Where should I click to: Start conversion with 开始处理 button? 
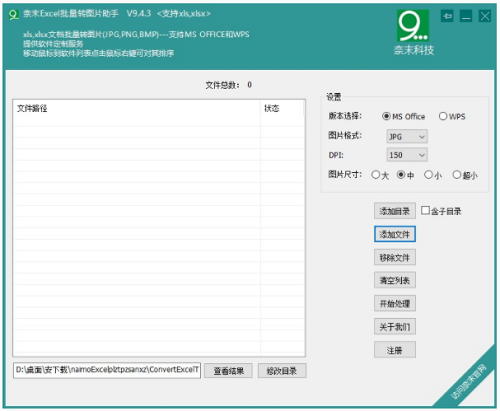(395, 303)
